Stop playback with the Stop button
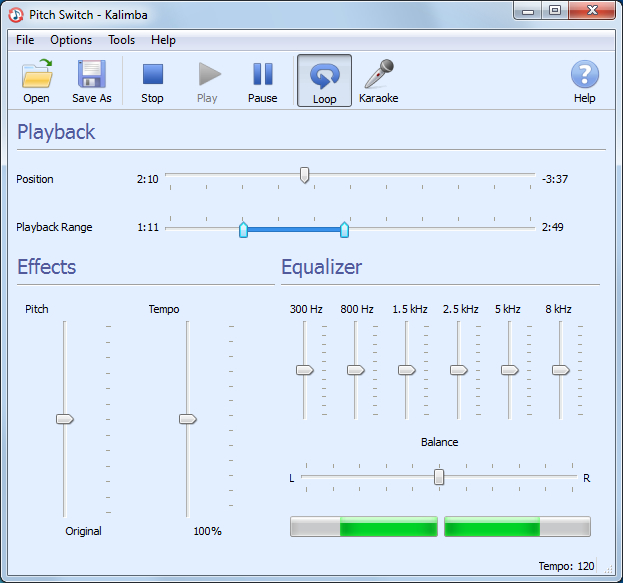 152,81
